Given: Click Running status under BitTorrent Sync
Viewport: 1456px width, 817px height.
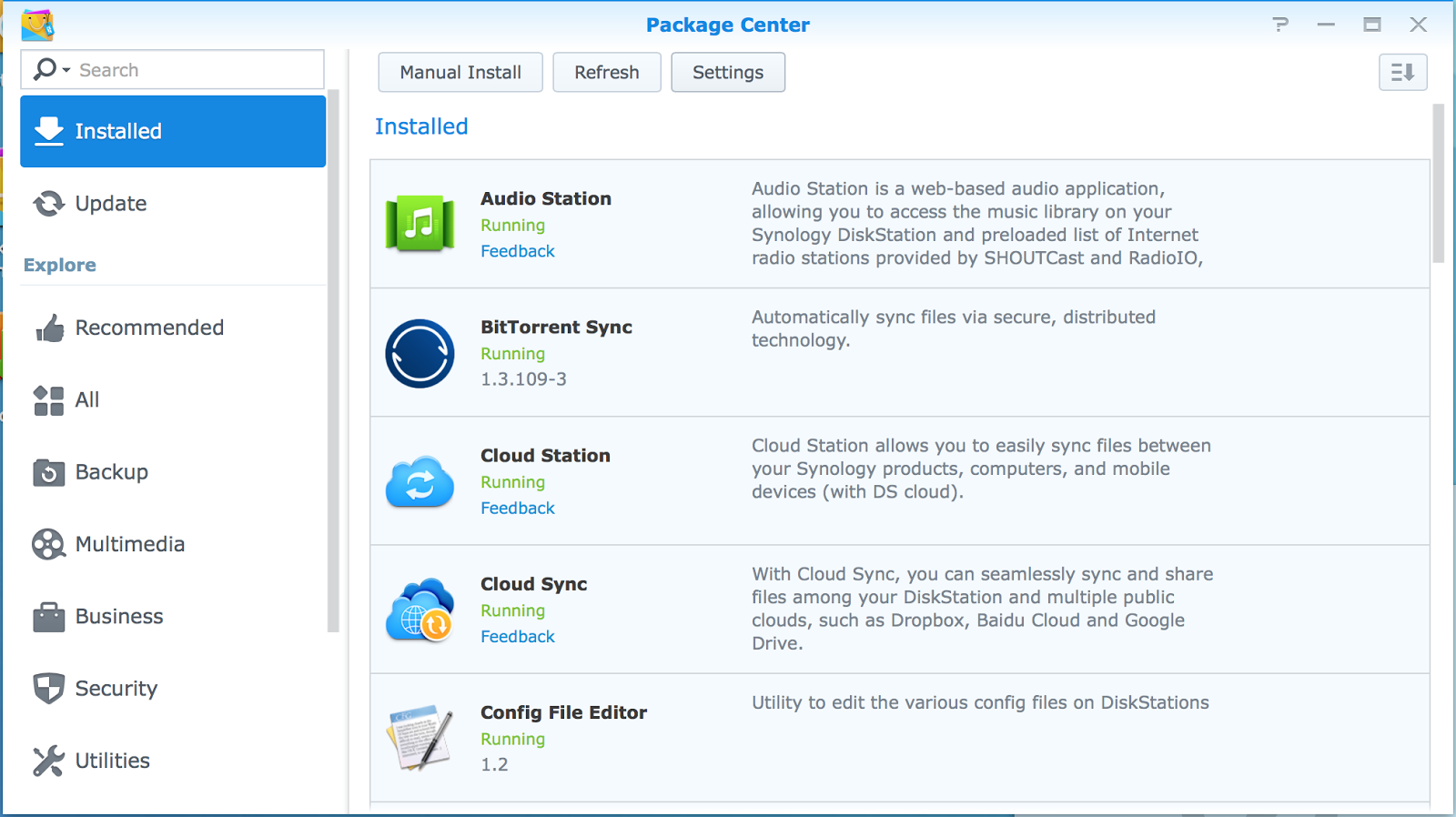Looking at the screenshot, I should click(512, 354).
